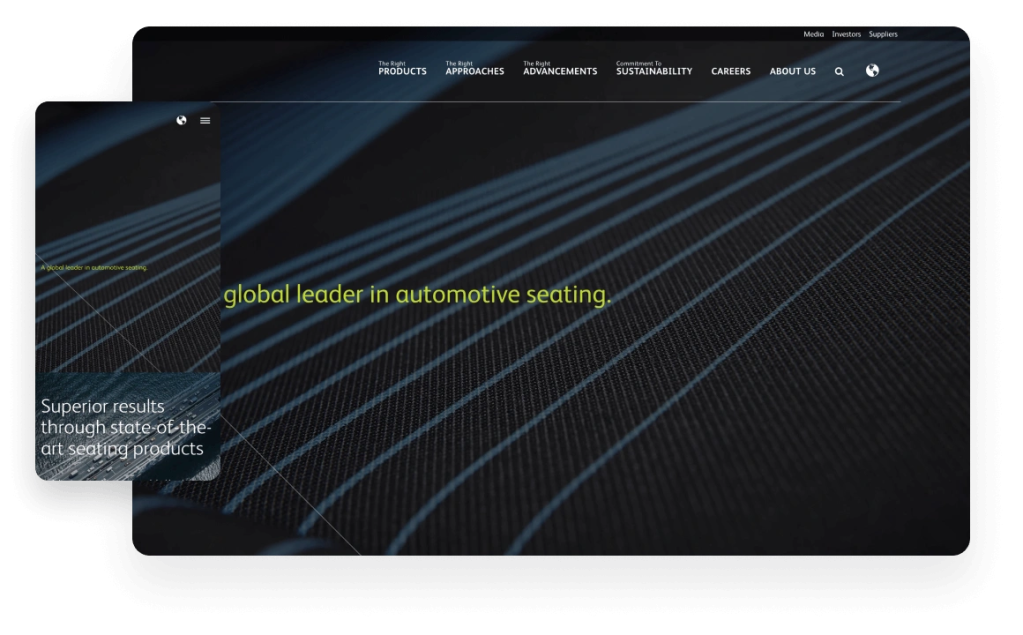Go to the CAREERS page
Screen dimensions: 1023x635
click(x=731, y=71)
